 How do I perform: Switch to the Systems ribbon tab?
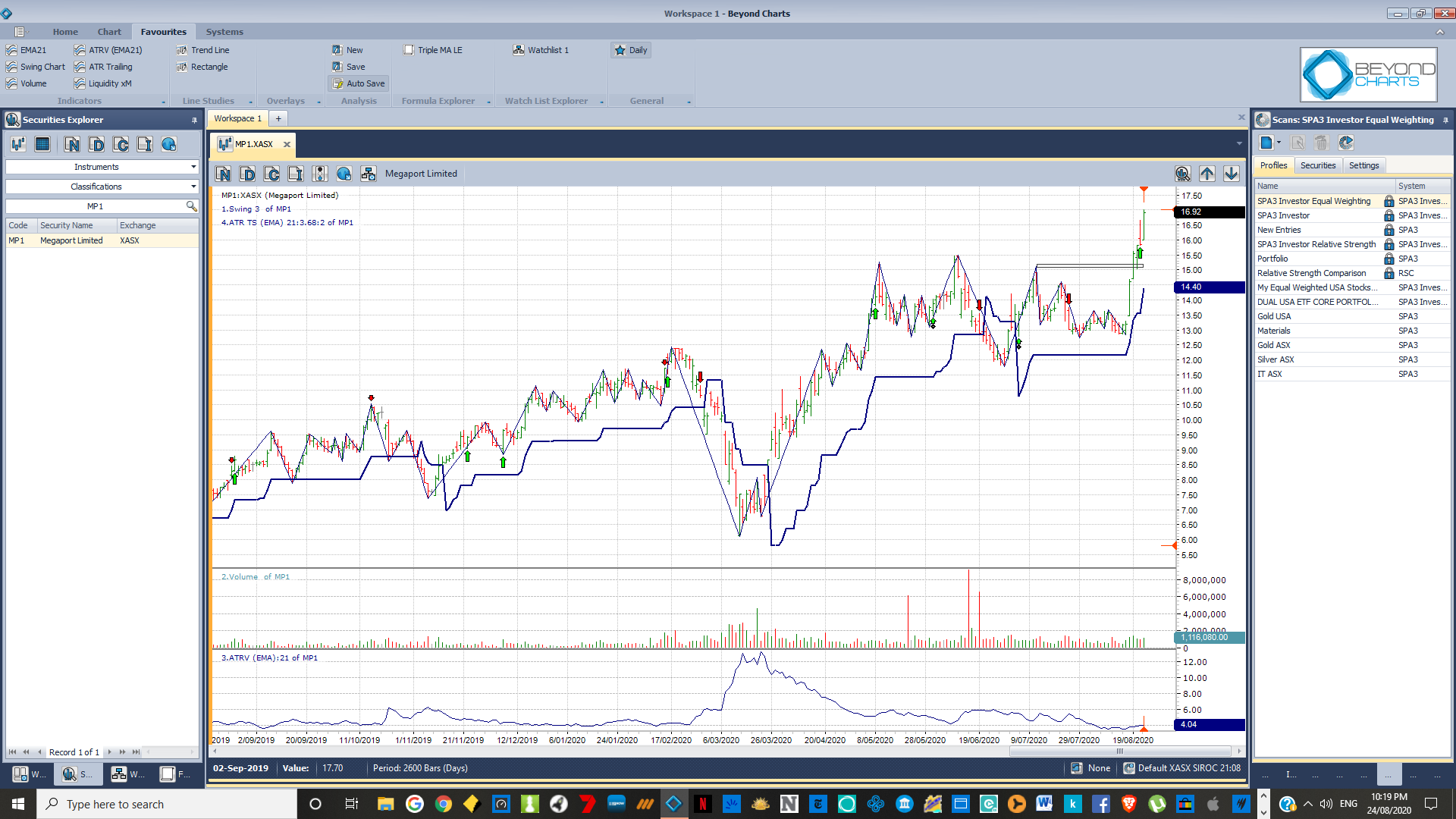coord(224,32)
